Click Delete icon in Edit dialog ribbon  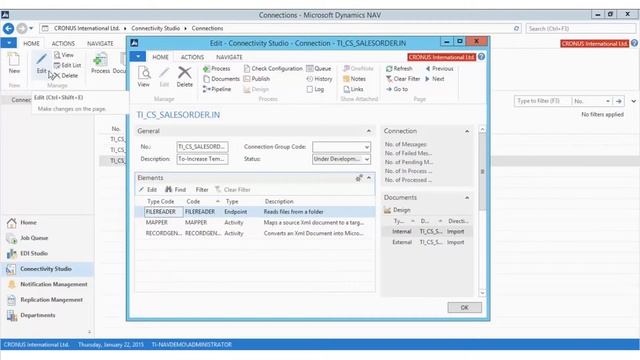pos(184,76)
